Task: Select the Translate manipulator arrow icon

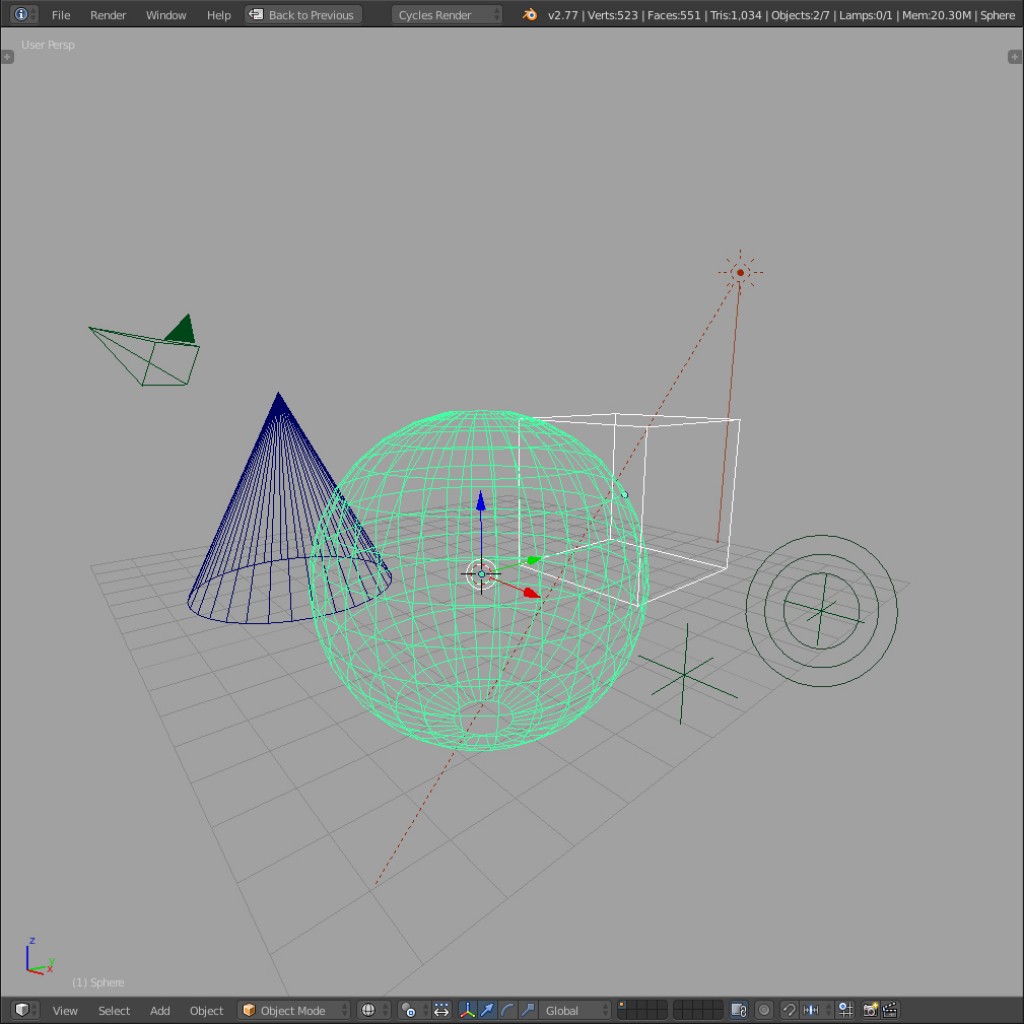Action: click(488, 1011)
